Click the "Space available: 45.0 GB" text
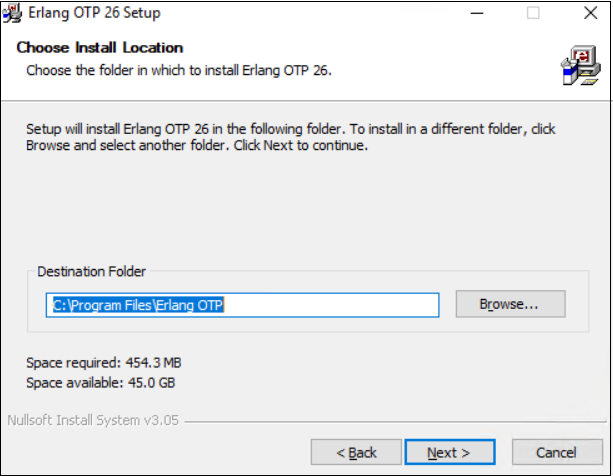 (x=102, y=382)
